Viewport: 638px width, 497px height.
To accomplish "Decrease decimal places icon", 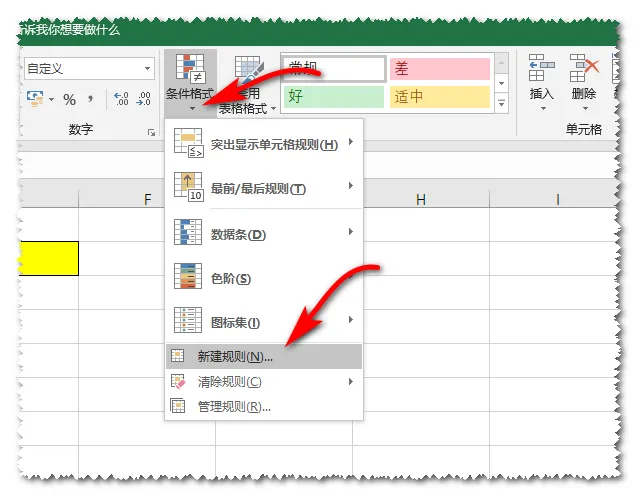I will (143, 99).
